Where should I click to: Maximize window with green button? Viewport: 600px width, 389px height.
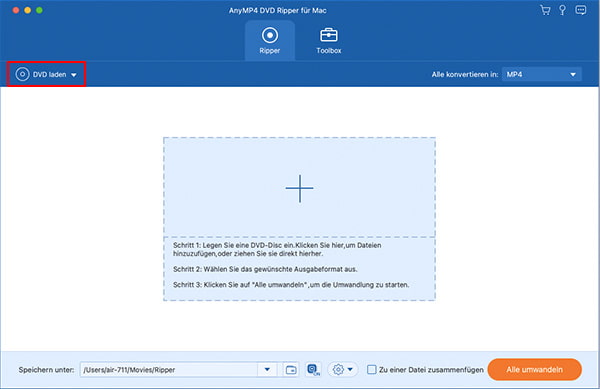coord(39,10)
